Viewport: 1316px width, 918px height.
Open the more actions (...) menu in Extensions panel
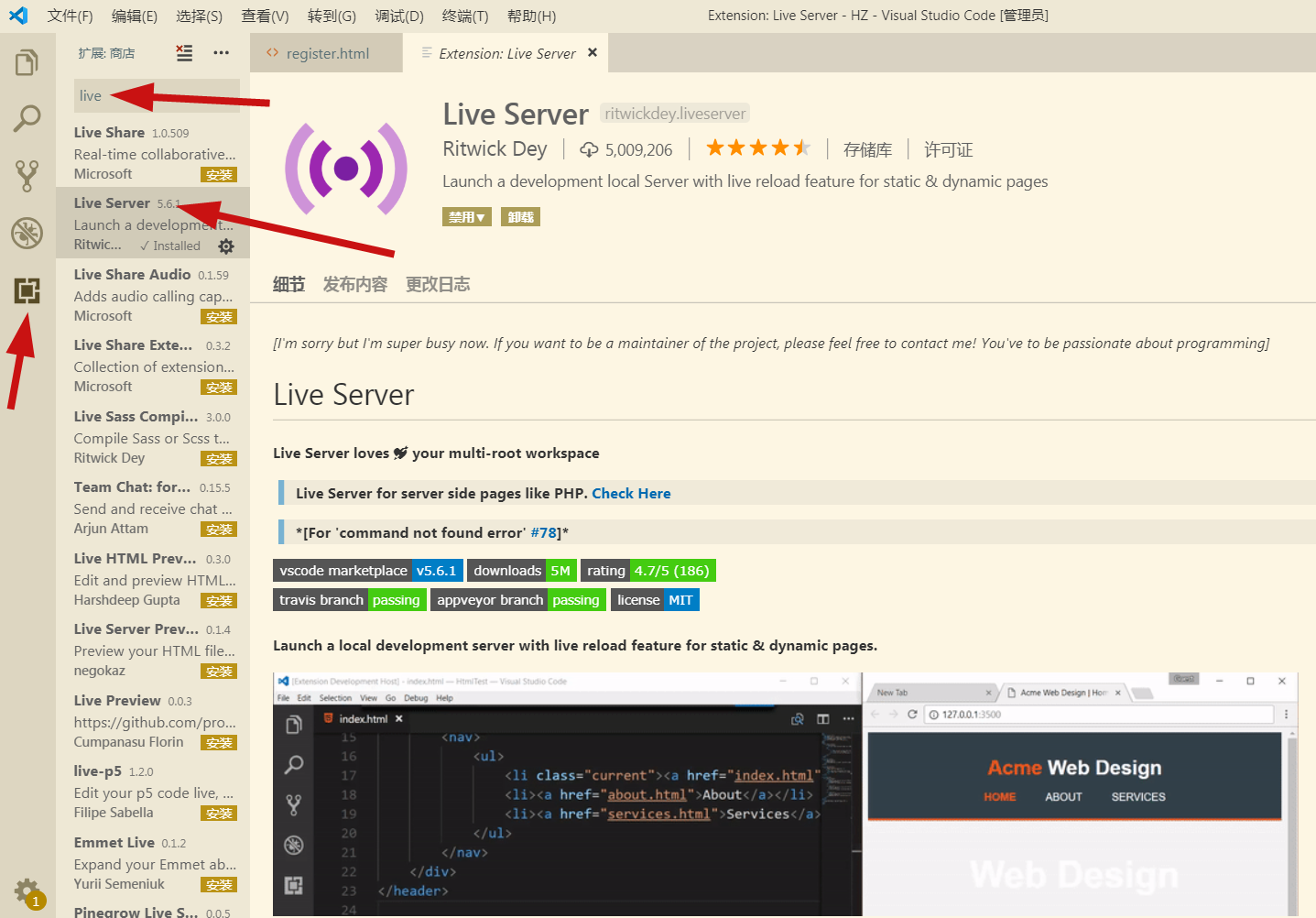(x=221, y=53)
